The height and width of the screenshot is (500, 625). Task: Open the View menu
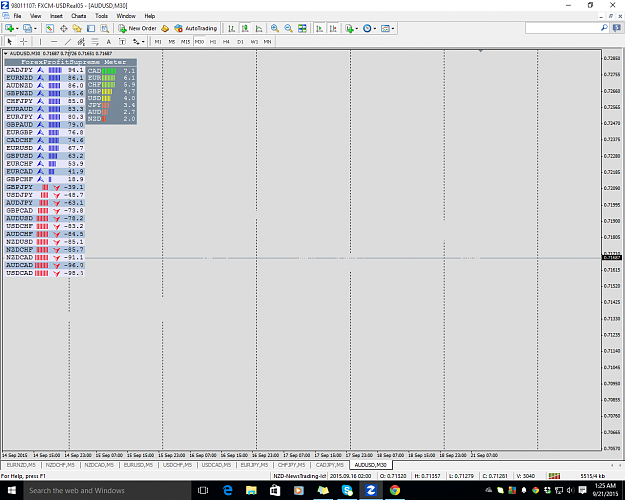click(35, 16)
